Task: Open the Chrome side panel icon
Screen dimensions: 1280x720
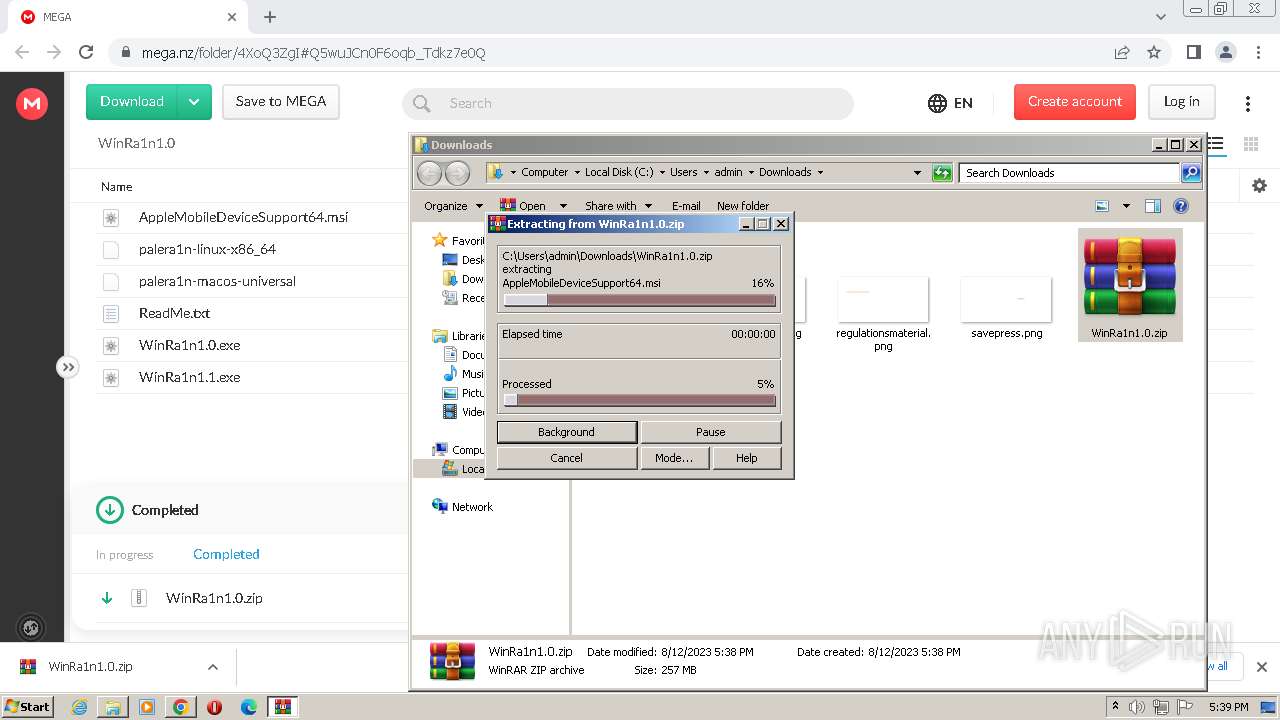Action: (x=1193, y=52)
